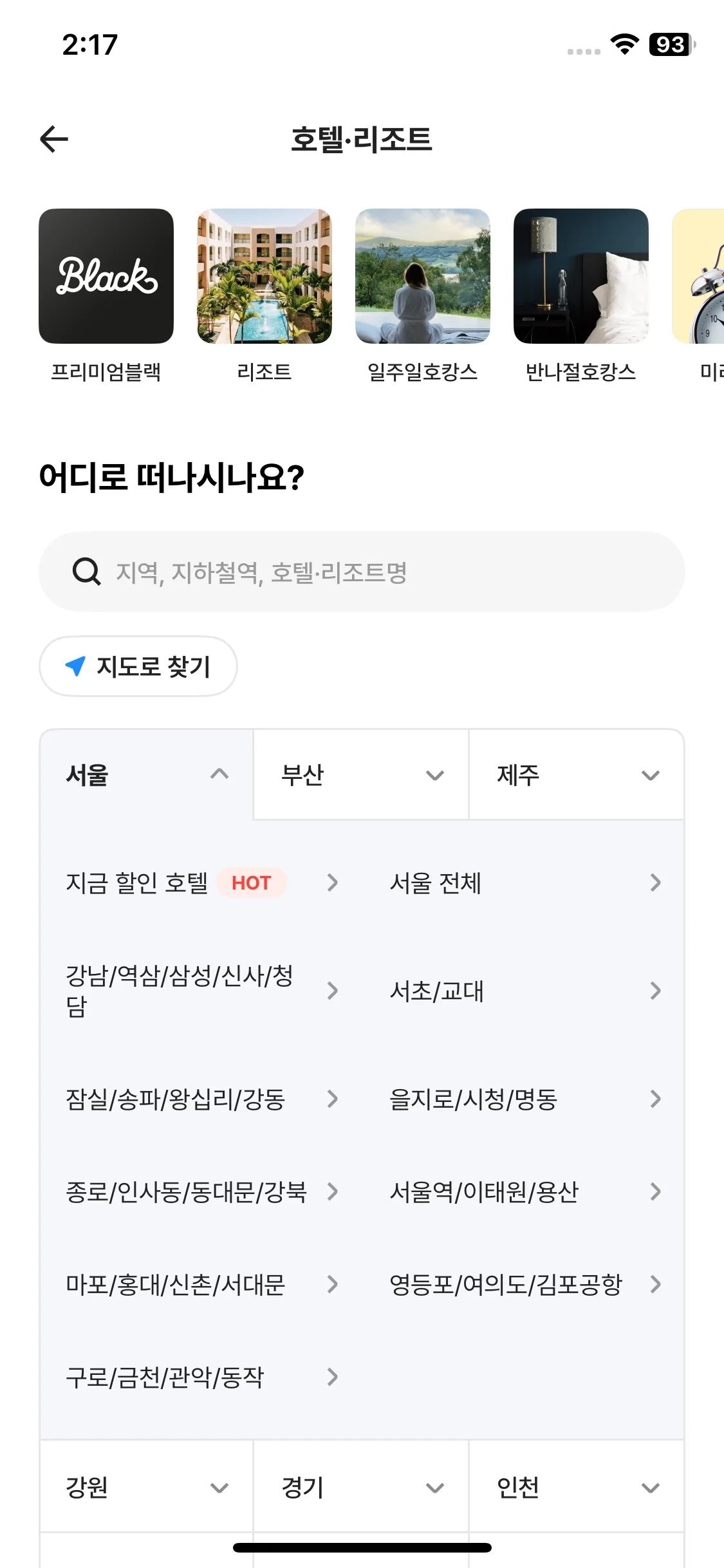Tap chevron next to 구로/금천/관악/동작
724x1568 pixels.
click(332, 1377)
